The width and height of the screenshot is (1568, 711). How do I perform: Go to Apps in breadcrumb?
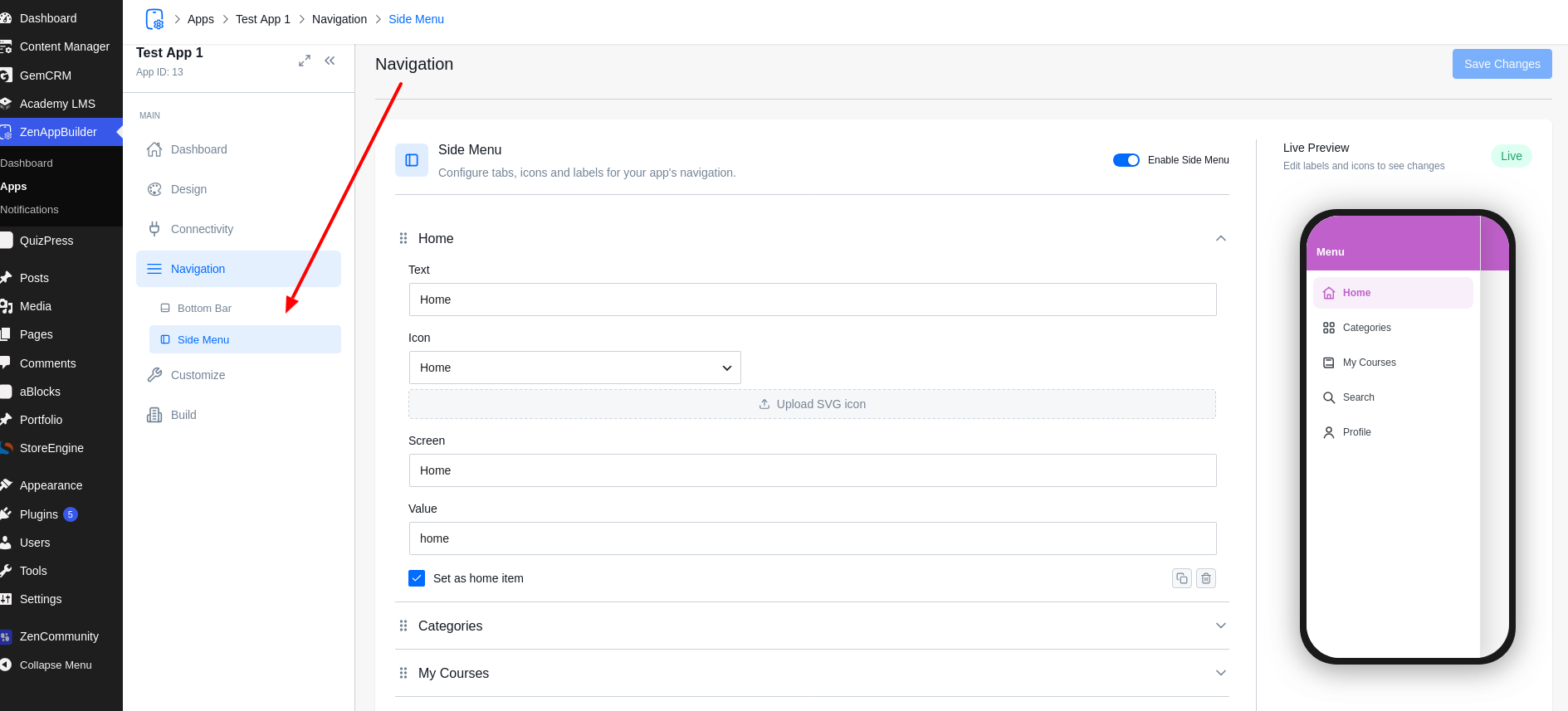(x=201, y=19)
